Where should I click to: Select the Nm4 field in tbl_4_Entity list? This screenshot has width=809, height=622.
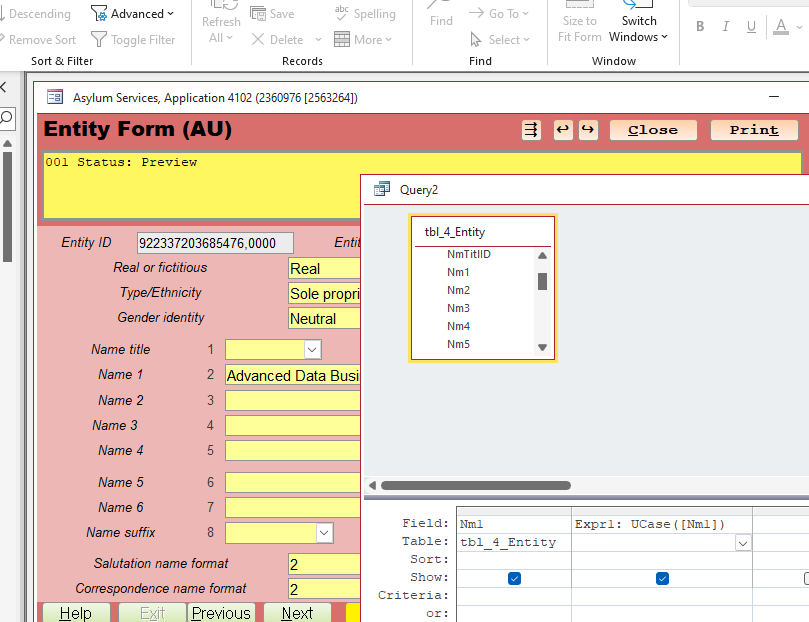point(459,326)
